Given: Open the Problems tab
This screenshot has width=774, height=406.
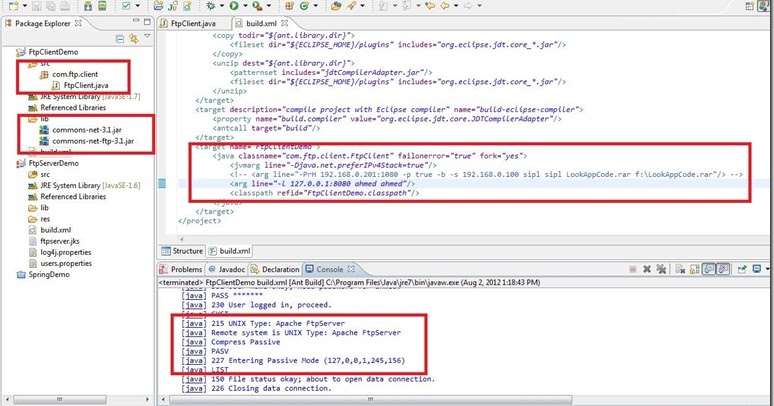Looking at the screenshot, I should (x=186, y=269).
